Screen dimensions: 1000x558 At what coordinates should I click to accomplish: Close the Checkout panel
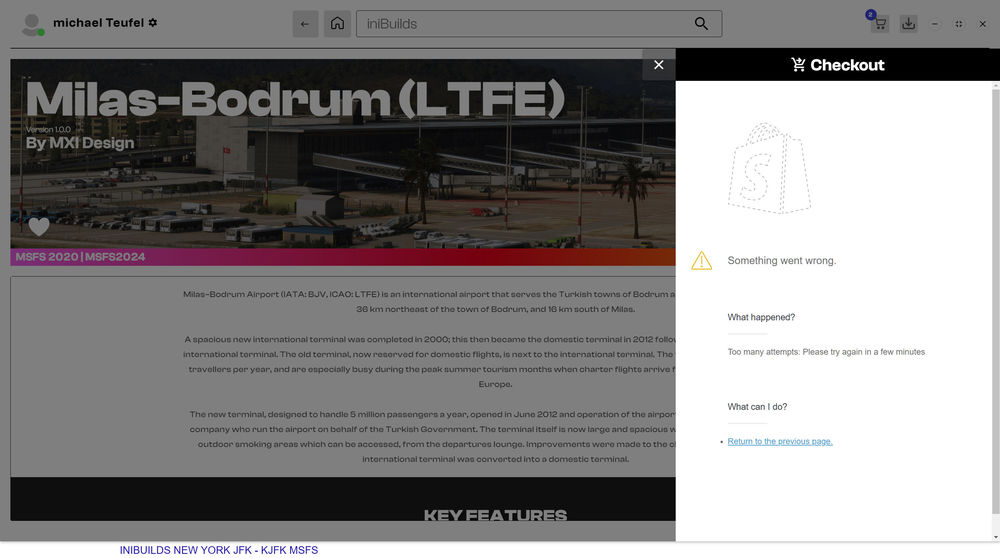click(659, 64)
